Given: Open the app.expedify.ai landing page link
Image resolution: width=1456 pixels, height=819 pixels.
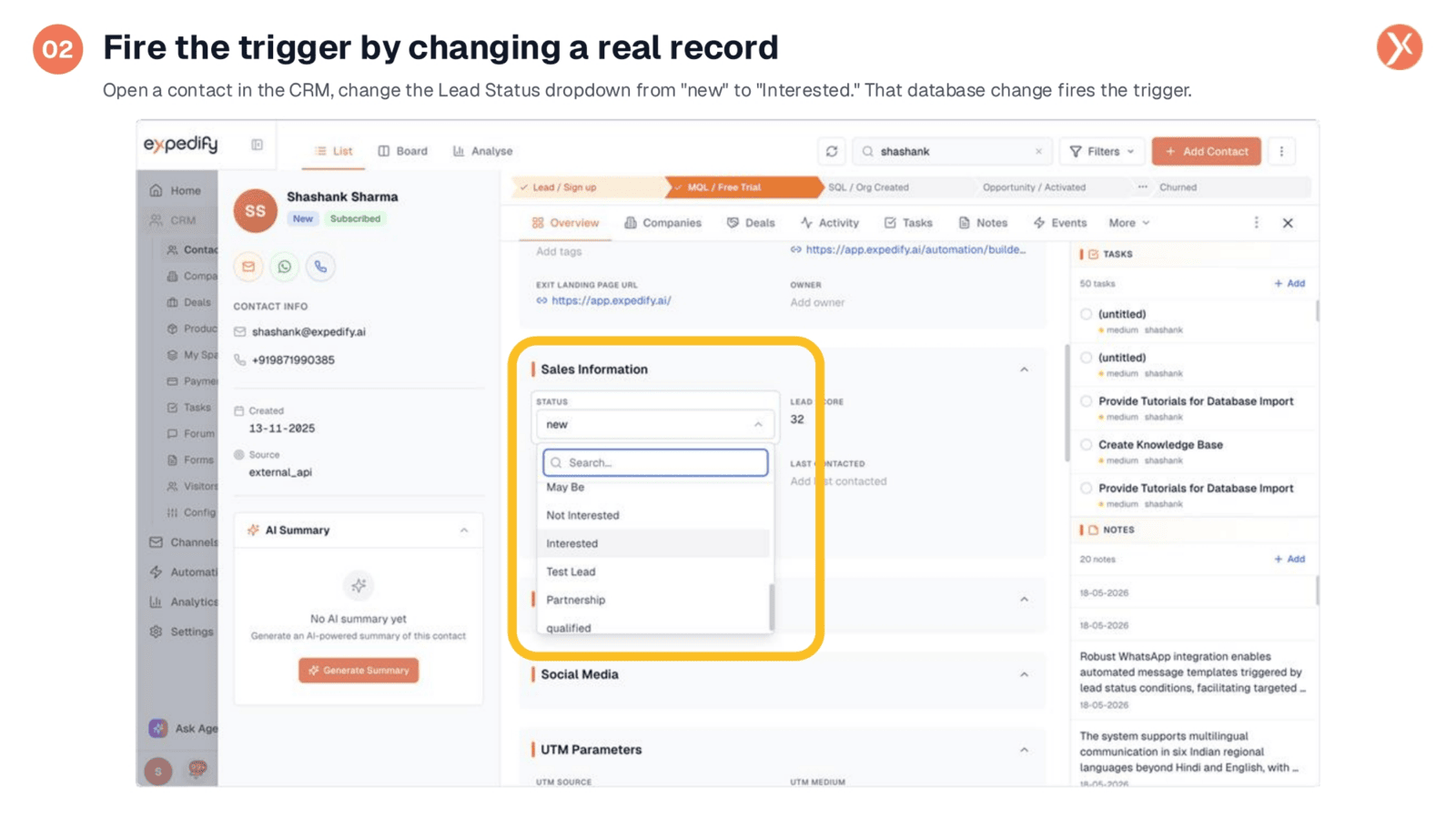Looking at the screenshot, I should (611, 301).
